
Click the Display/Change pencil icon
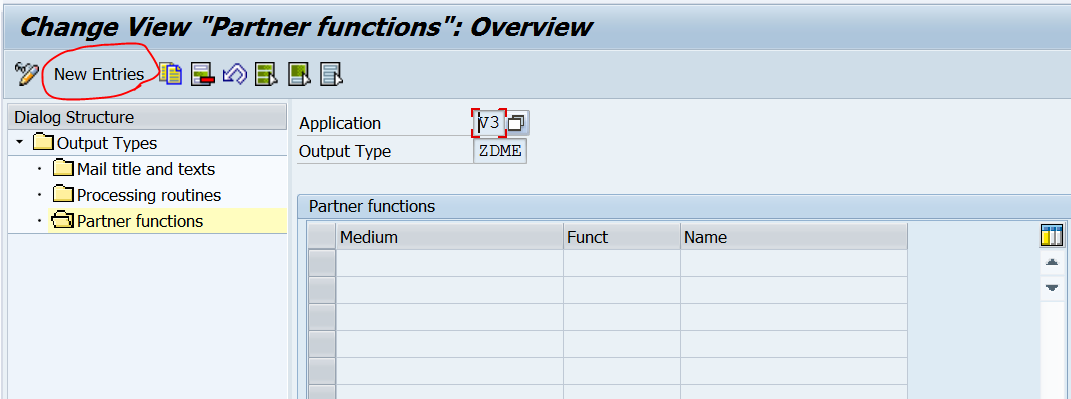27,74
